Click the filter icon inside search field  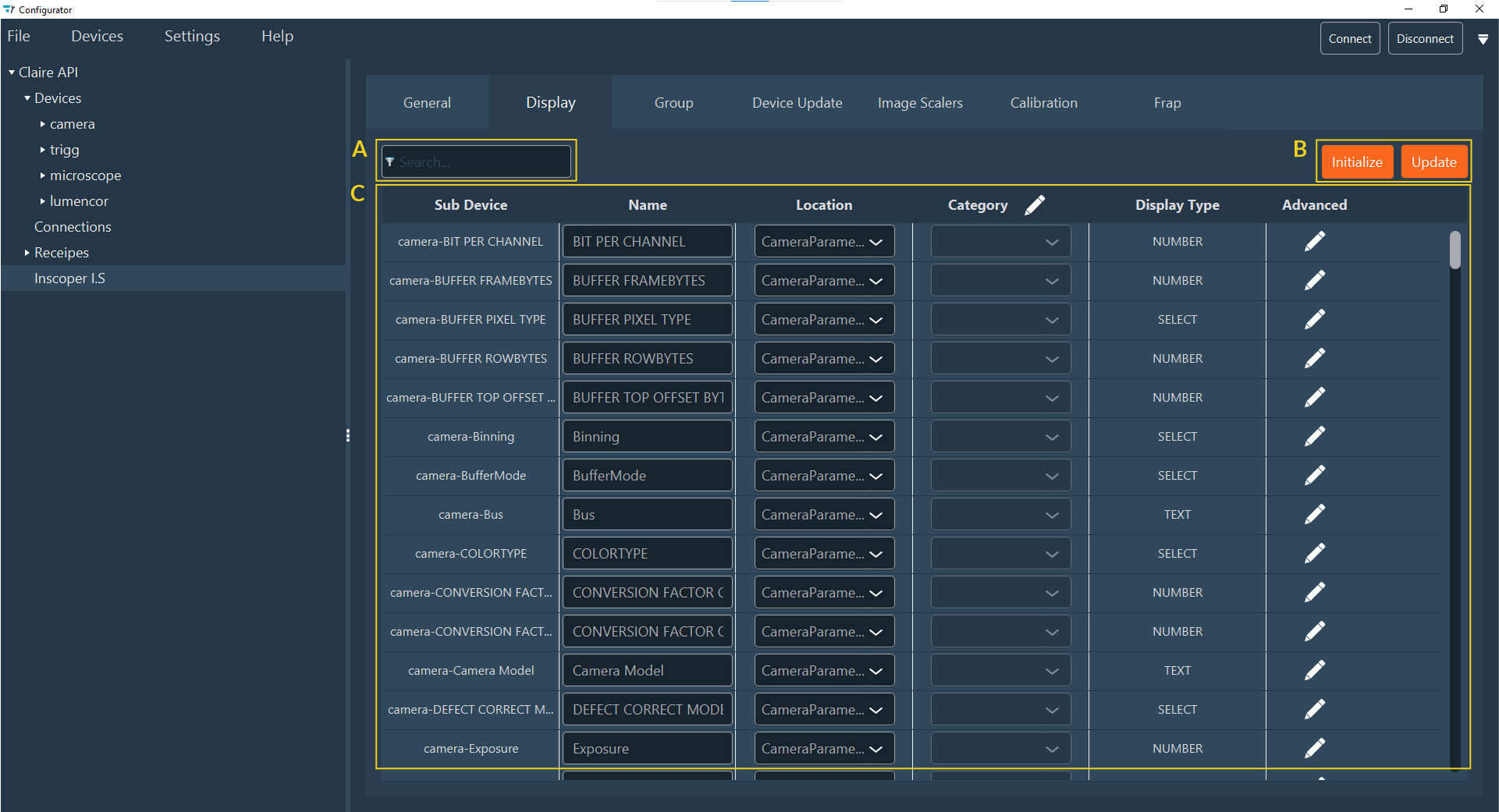pos(390,161)
